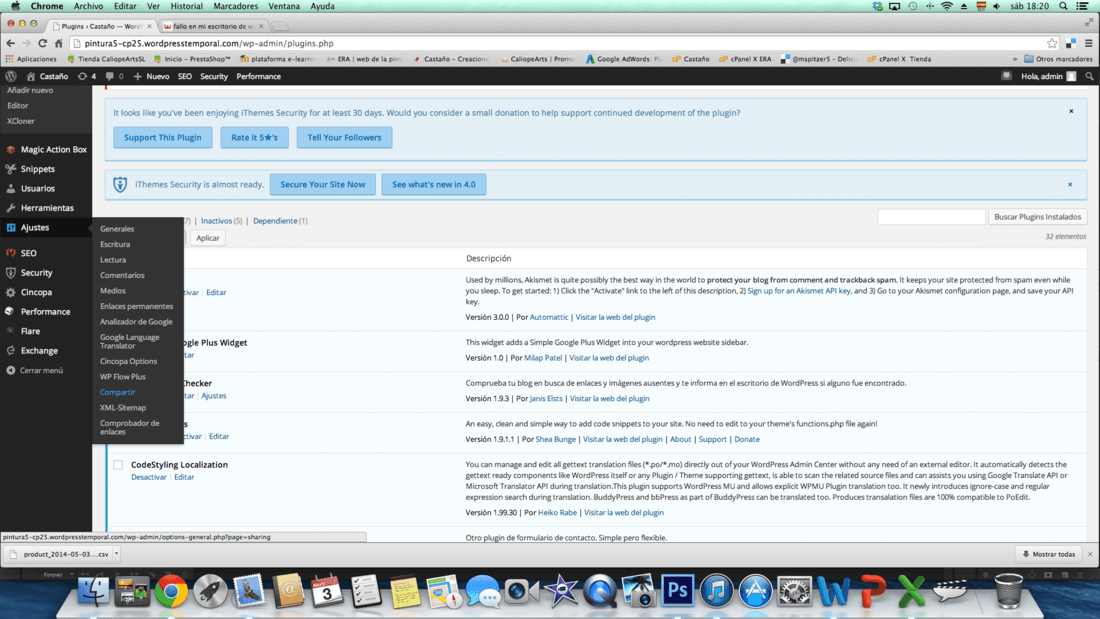1100x619 pixels.
Task: Click Rate it 5★'s button
Action: click(255, 138)
